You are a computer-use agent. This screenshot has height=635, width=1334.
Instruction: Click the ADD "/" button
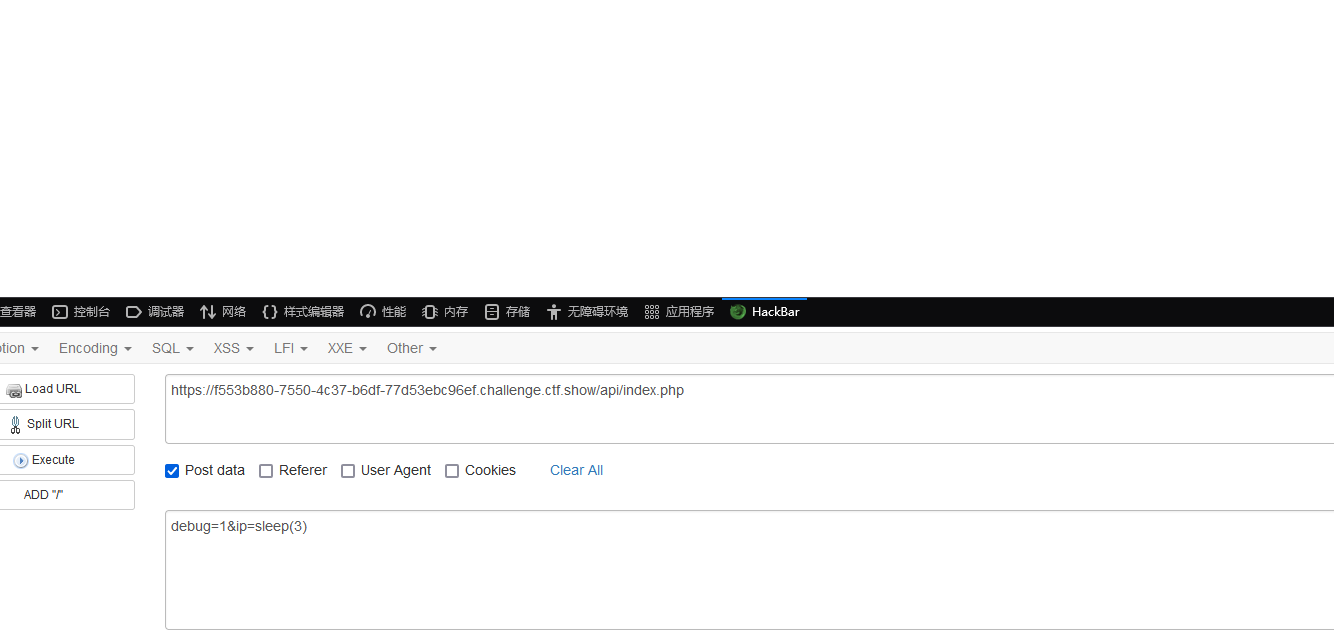coord(66,495)
